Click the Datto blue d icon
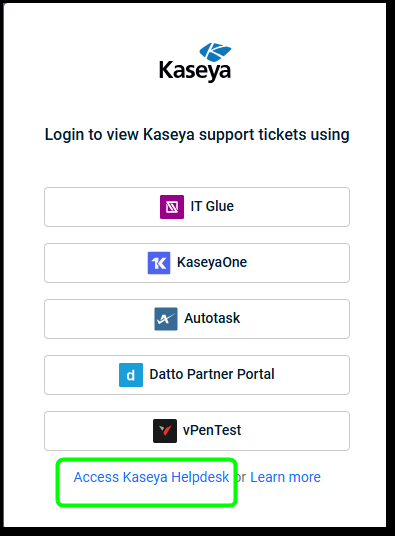Screen dimensions: 395x536 coord(131,375)
